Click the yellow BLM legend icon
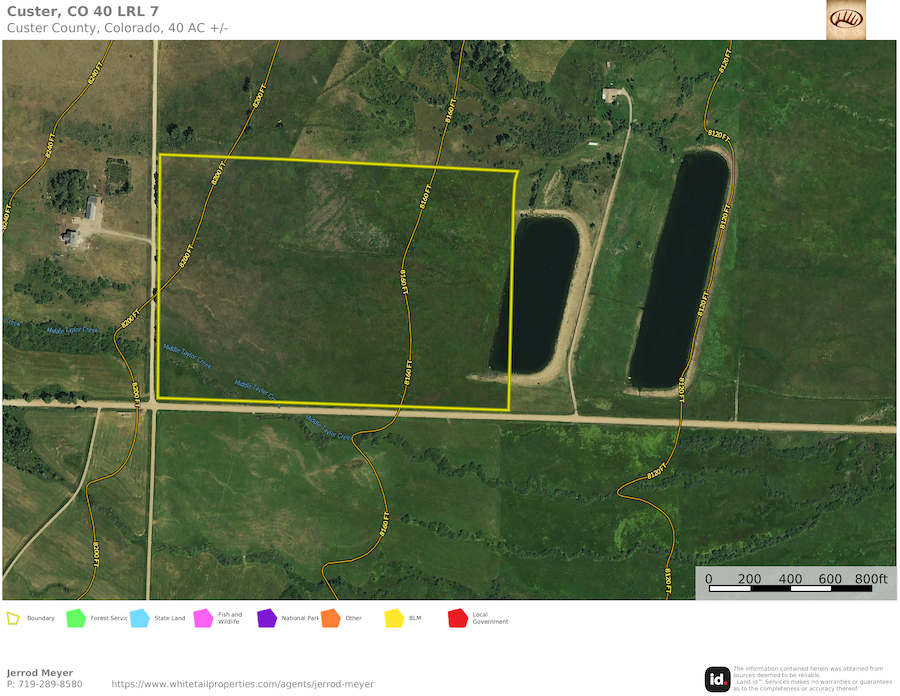Screen dimensions: 900x696 click(394, 618)
